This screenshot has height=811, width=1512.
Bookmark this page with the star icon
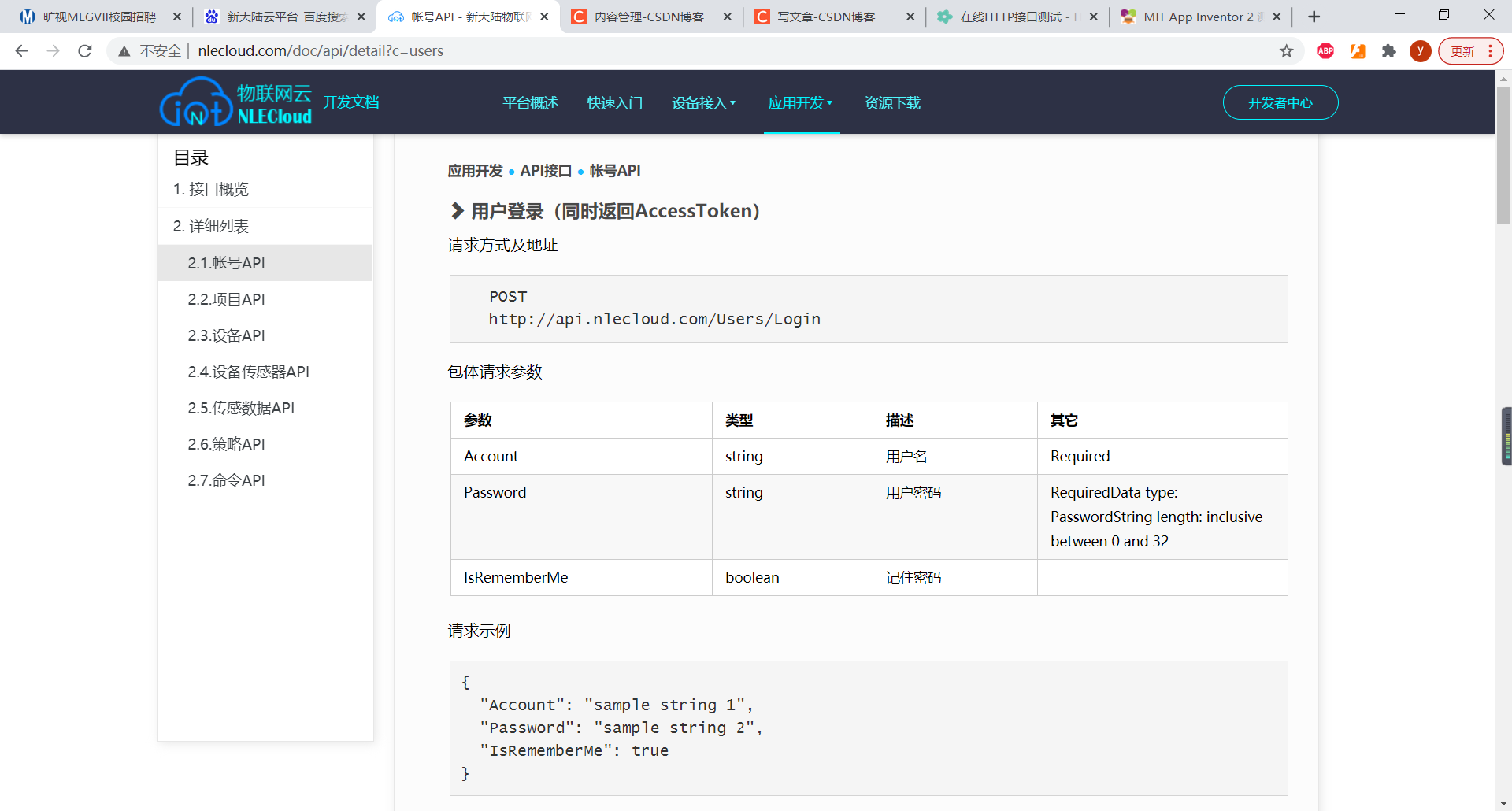coord(1287,51)
